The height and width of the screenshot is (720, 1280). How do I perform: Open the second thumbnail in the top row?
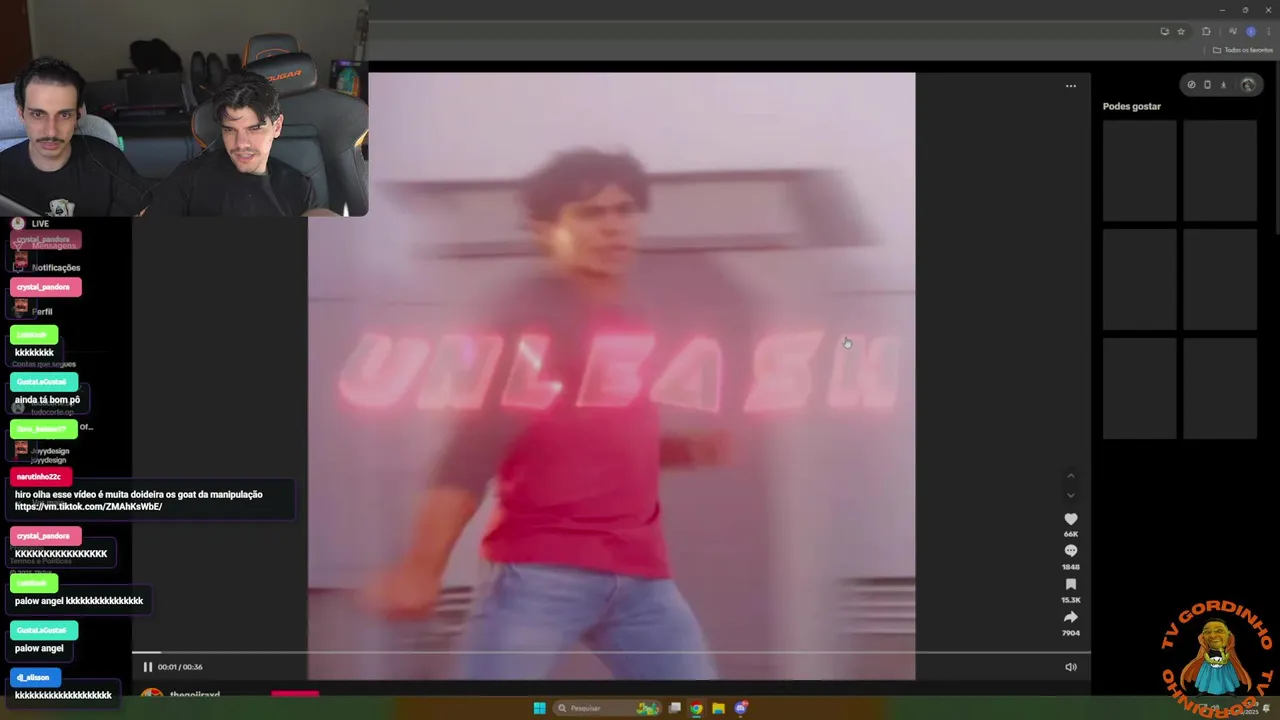click(x=1220, y=170)
